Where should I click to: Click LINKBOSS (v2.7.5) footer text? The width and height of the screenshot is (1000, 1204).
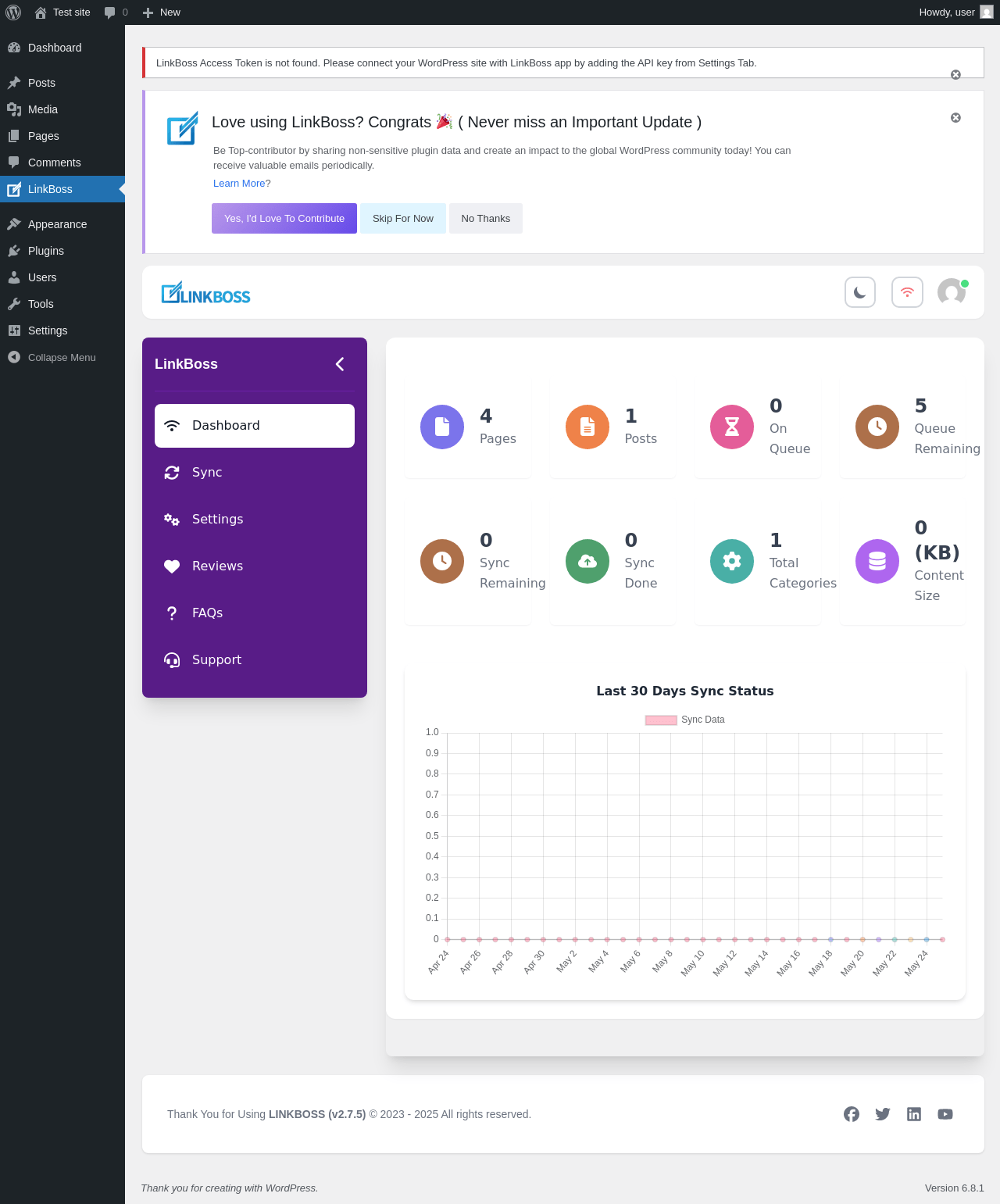[317, 1114]
